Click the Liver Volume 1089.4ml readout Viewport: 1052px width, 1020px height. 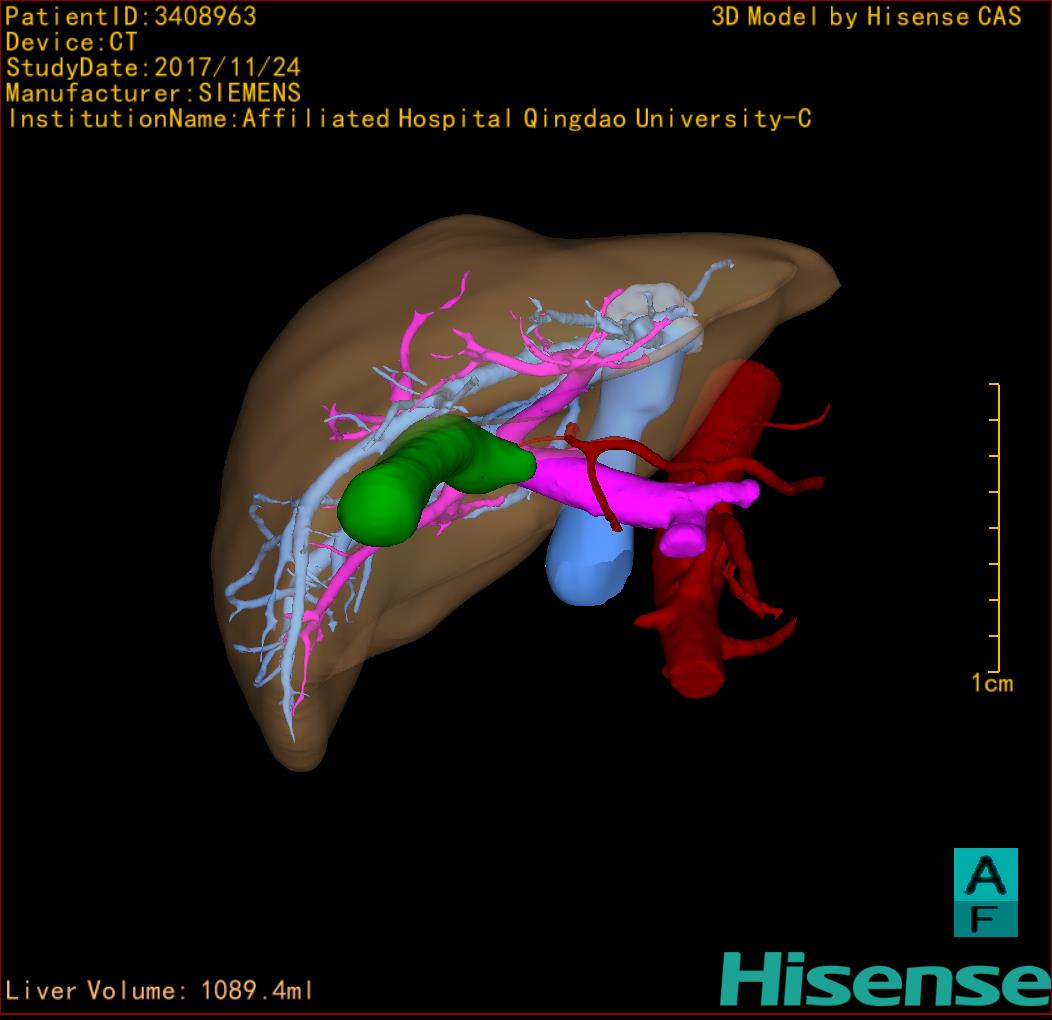pos(160,991)
